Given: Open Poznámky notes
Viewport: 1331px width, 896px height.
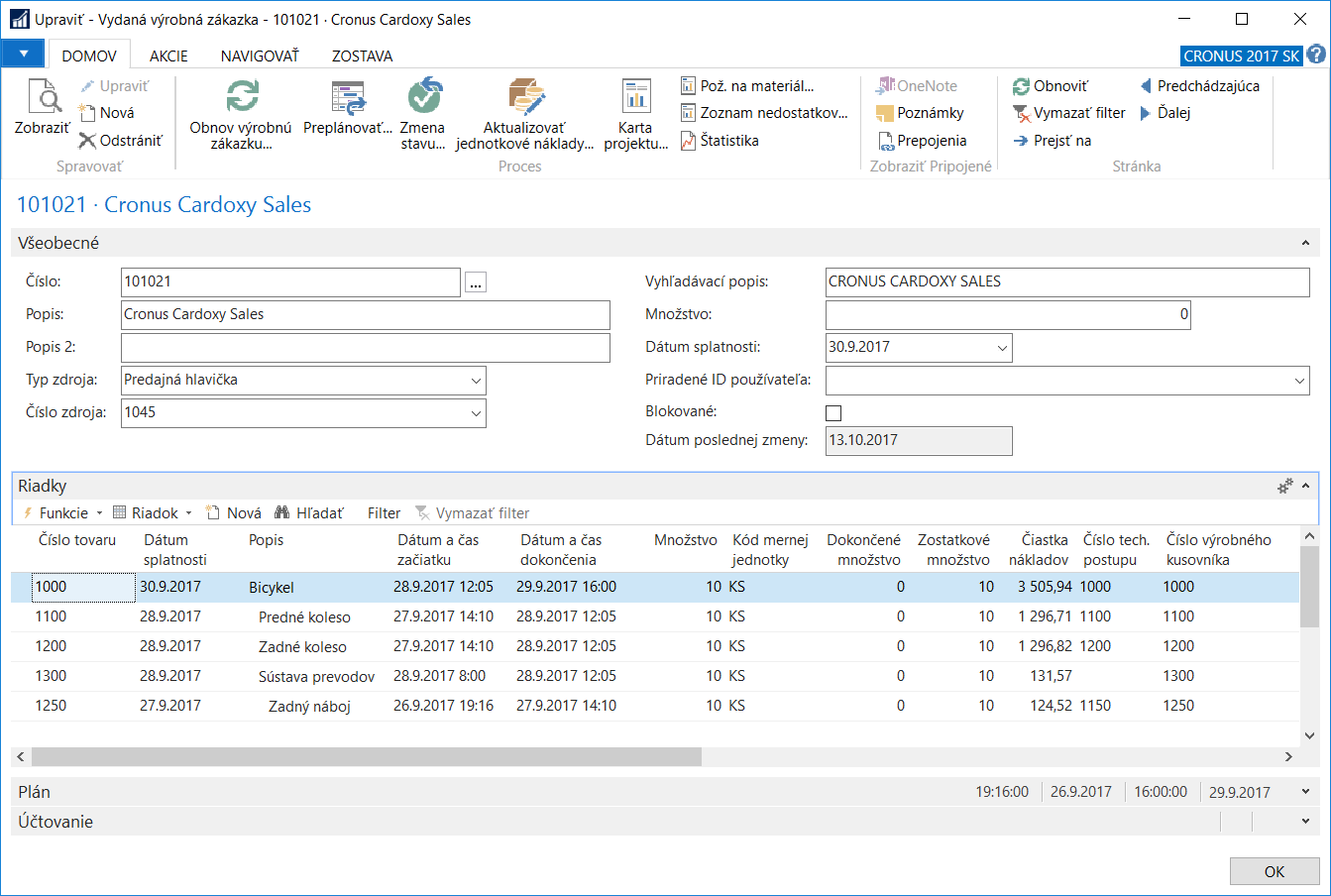Looking at the screenshot, I should tap(920, 113).
